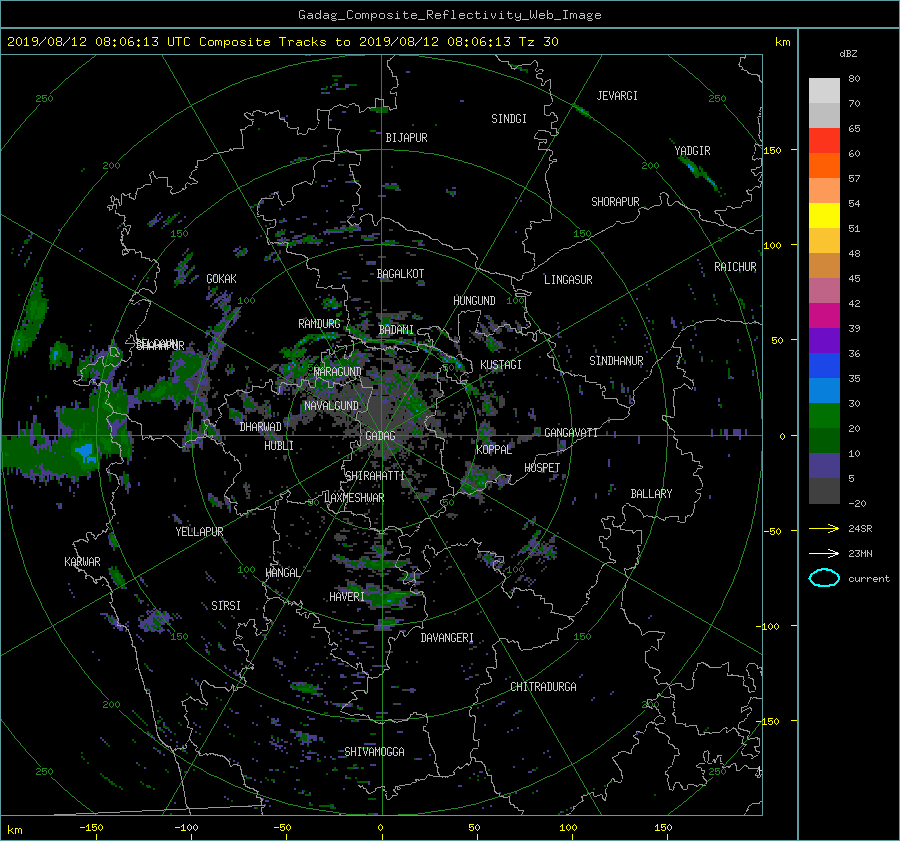Click the NAVALGUND city label

[331, 405]
